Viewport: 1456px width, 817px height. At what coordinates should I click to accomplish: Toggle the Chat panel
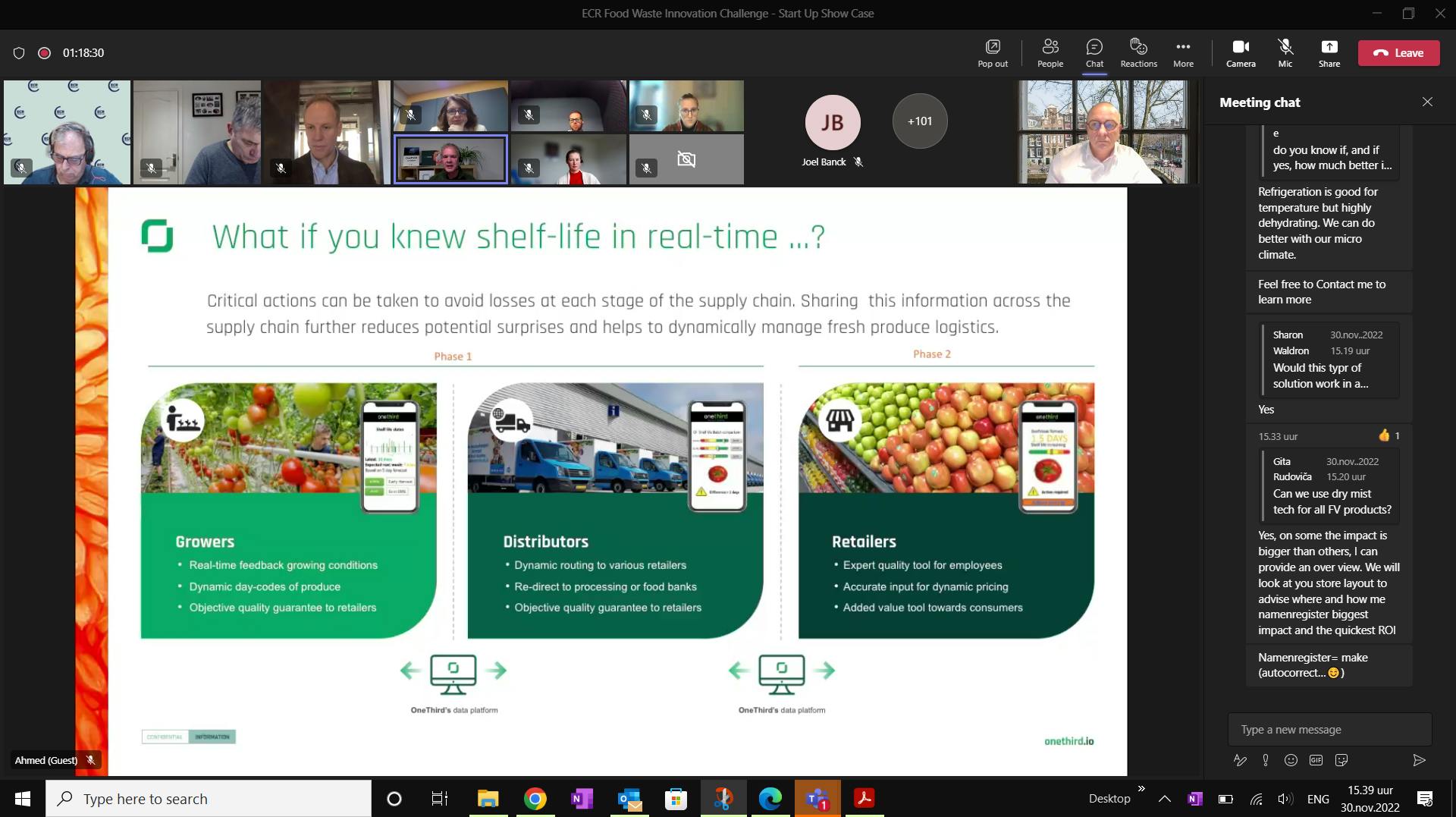[x=1094, y=53]
